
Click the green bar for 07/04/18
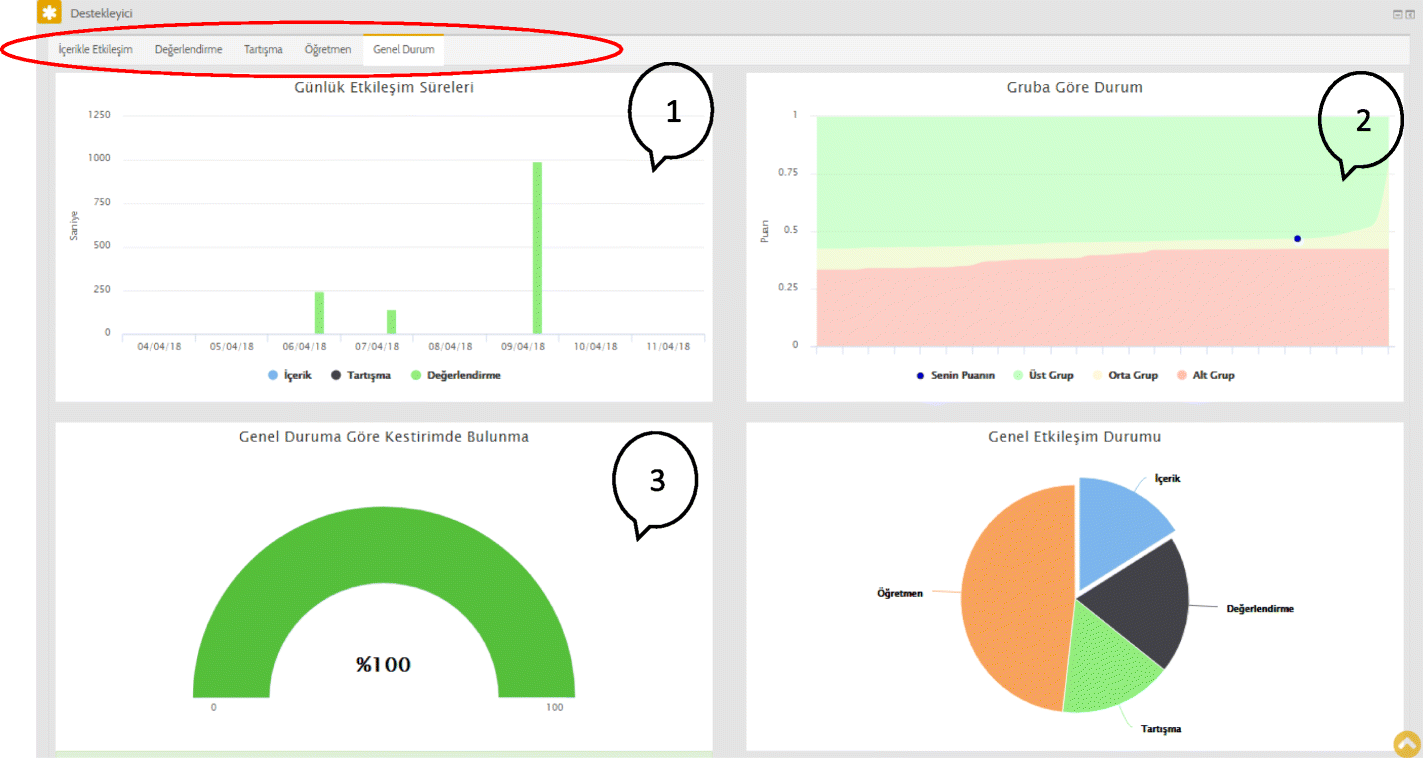(x=392, y=322)
